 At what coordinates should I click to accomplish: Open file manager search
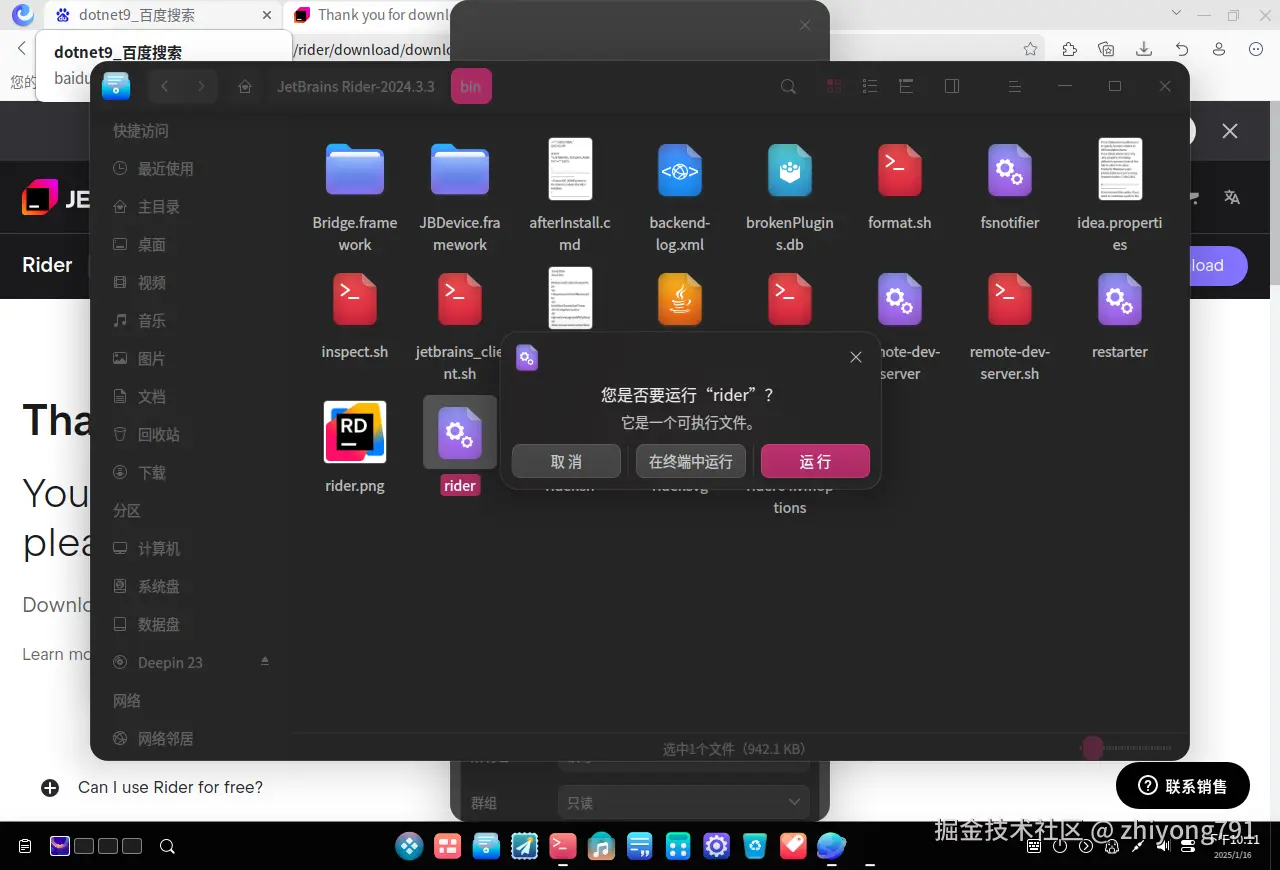788,87
